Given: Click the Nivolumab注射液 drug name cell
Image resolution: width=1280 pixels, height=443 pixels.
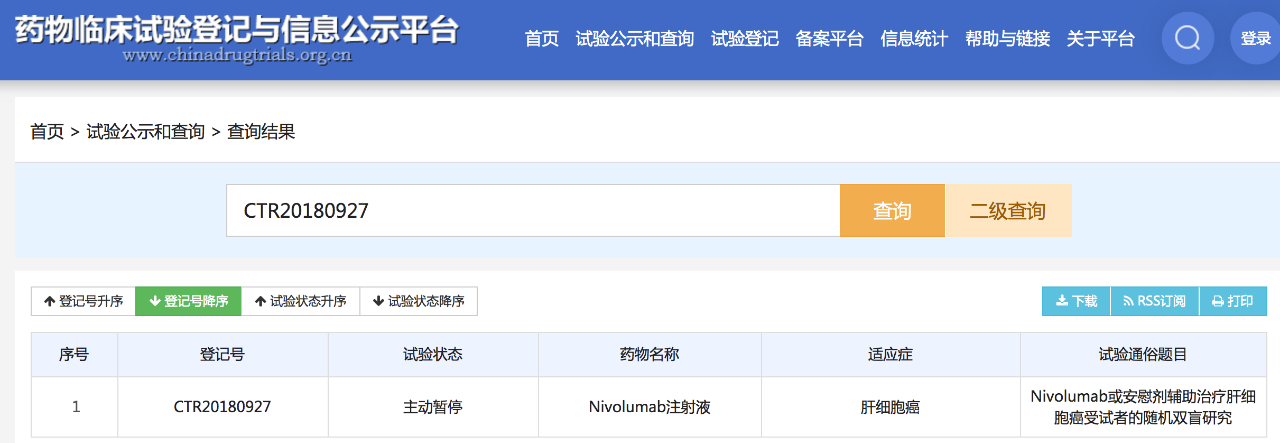Looking at the screenshot, I should point(650,407).
